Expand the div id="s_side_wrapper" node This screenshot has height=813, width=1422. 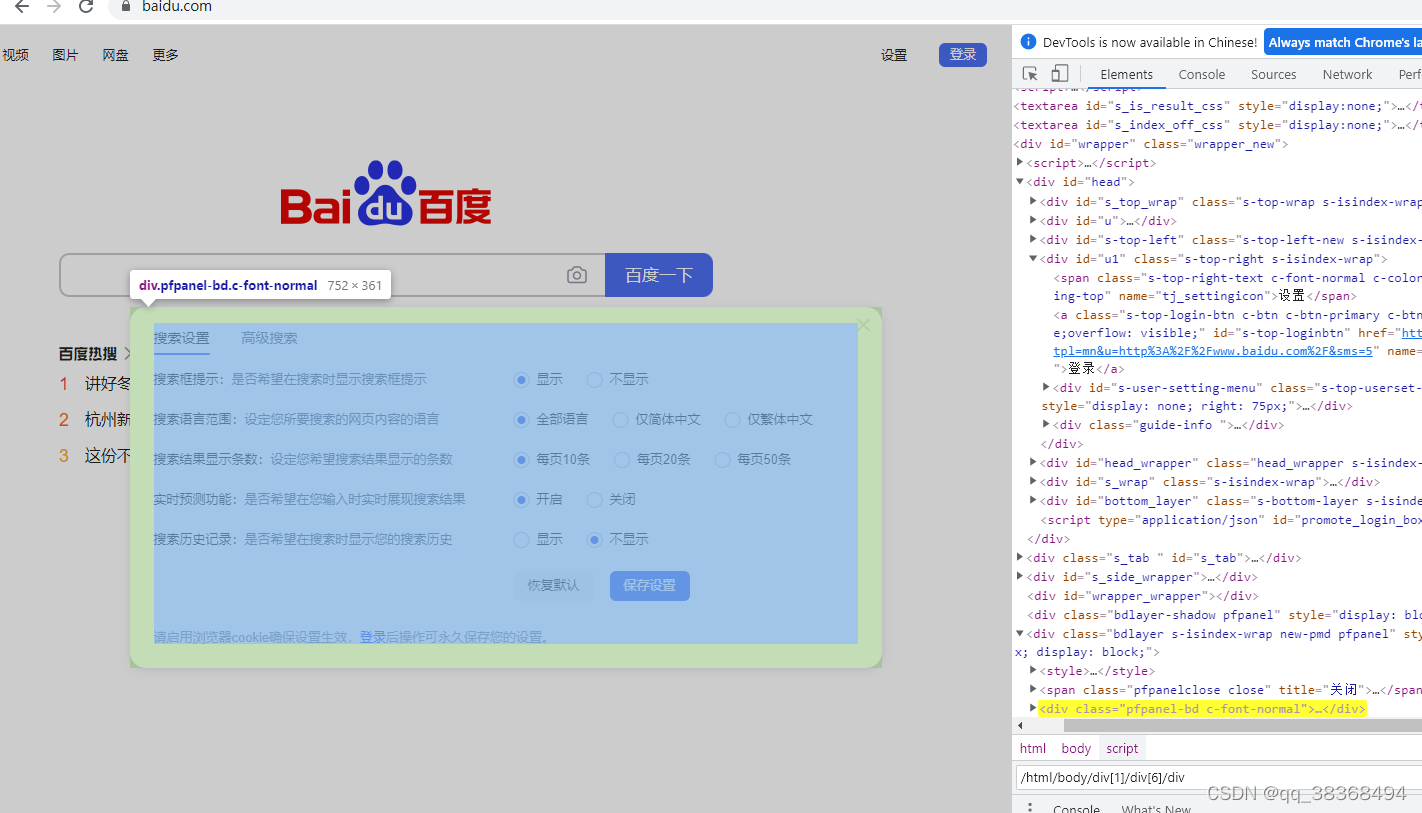pos(1020,577)
